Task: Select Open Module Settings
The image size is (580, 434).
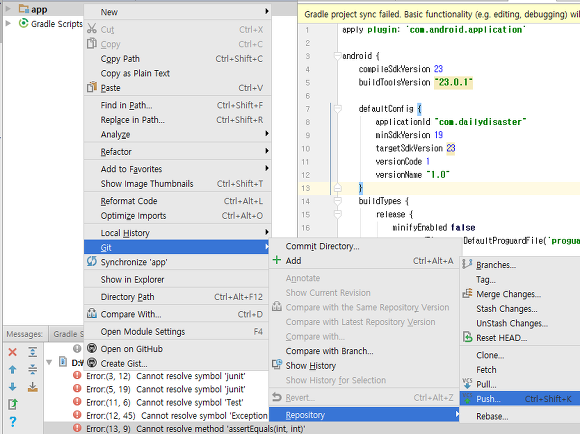Action: 176,332
